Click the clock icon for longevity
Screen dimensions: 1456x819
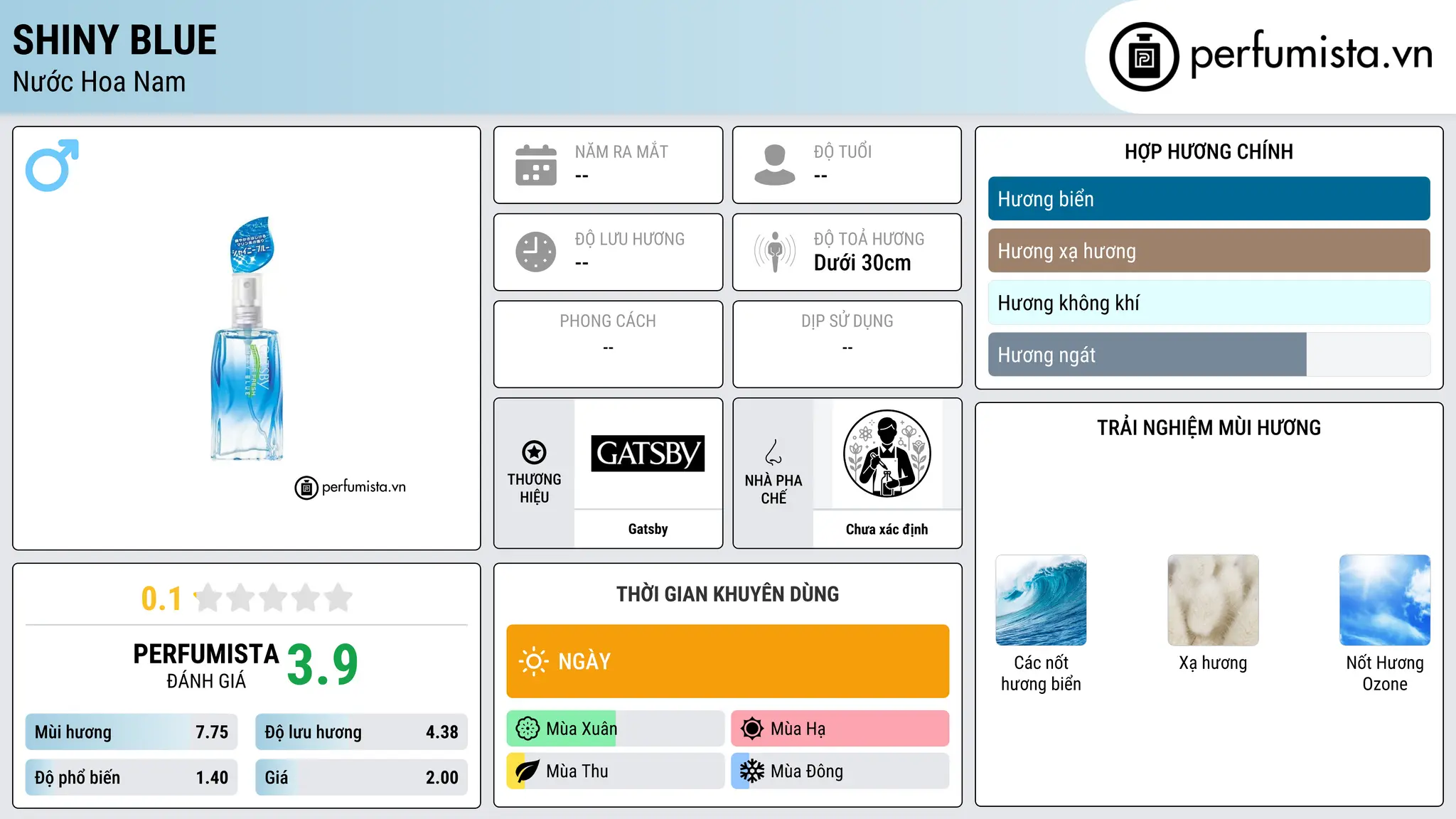tap(536, 252)
